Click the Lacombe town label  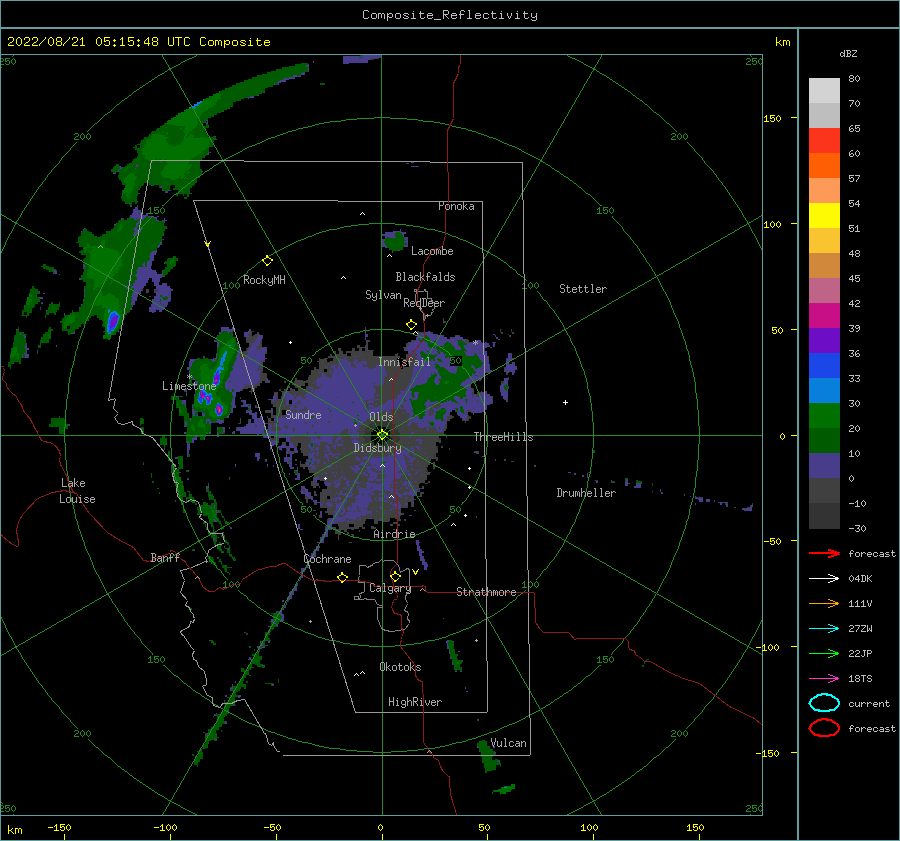click(x=432, y=251)
